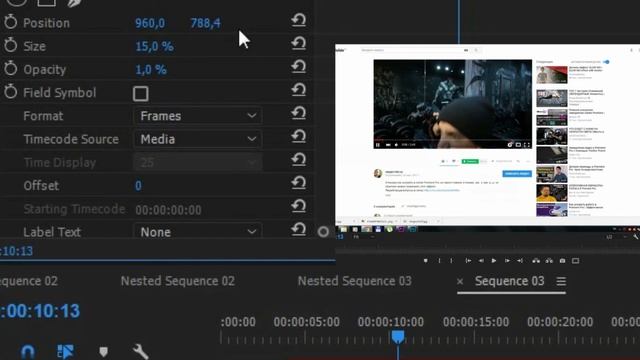640x360 pixels.
Task: Click the Effect Controls timecode :10:13
Action: pos(16,251)
